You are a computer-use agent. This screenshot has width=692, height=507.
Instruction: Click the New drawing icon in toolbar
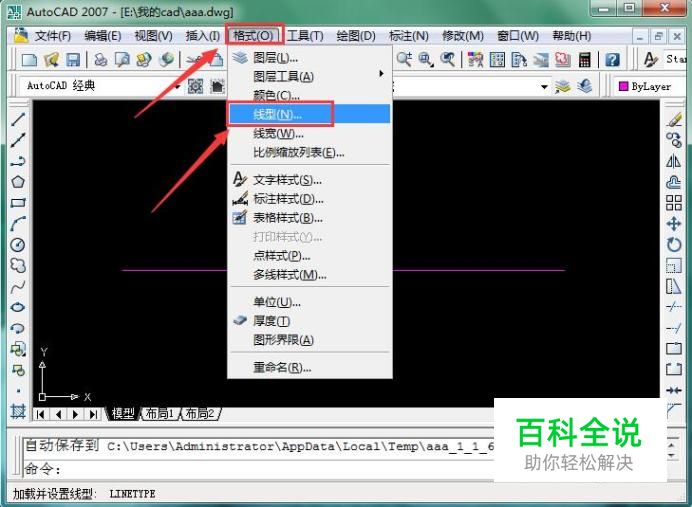click(x=29, y=60)
